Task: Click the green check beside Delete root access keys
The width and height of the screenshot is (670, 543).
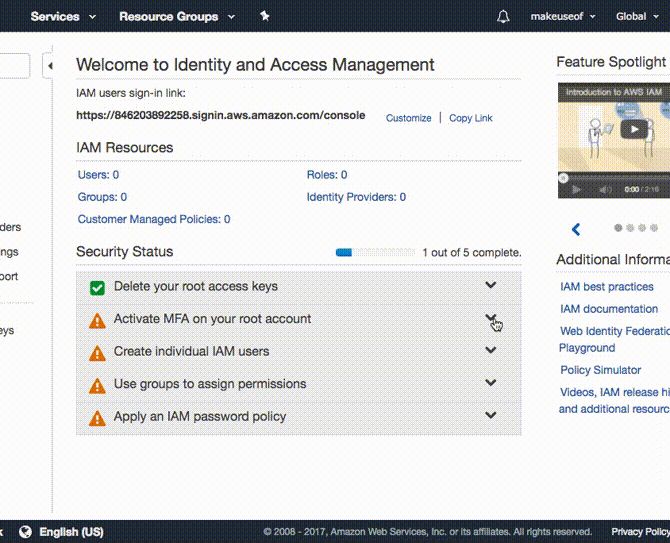Action: coord(97,288)
